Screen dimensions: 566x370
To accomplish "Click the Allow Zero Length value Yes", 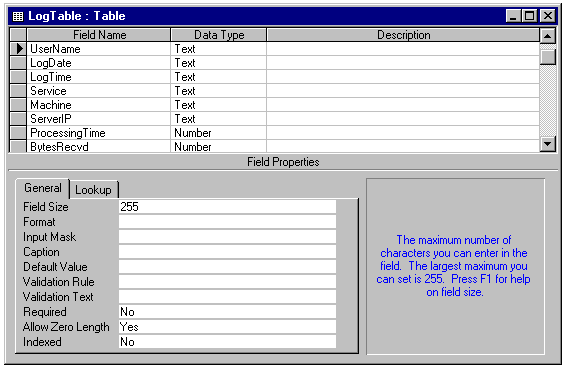I will point(227,327).
